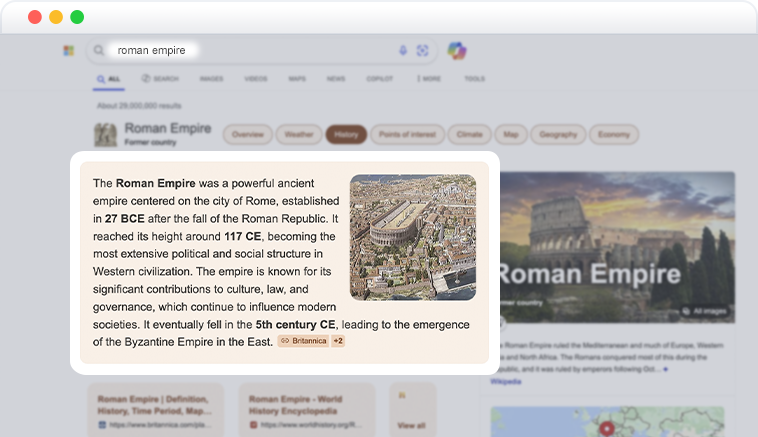The width and height of the screenshot is (758, 437).
Task: Open the map preview of Europe
Action: tap(607, 422)
